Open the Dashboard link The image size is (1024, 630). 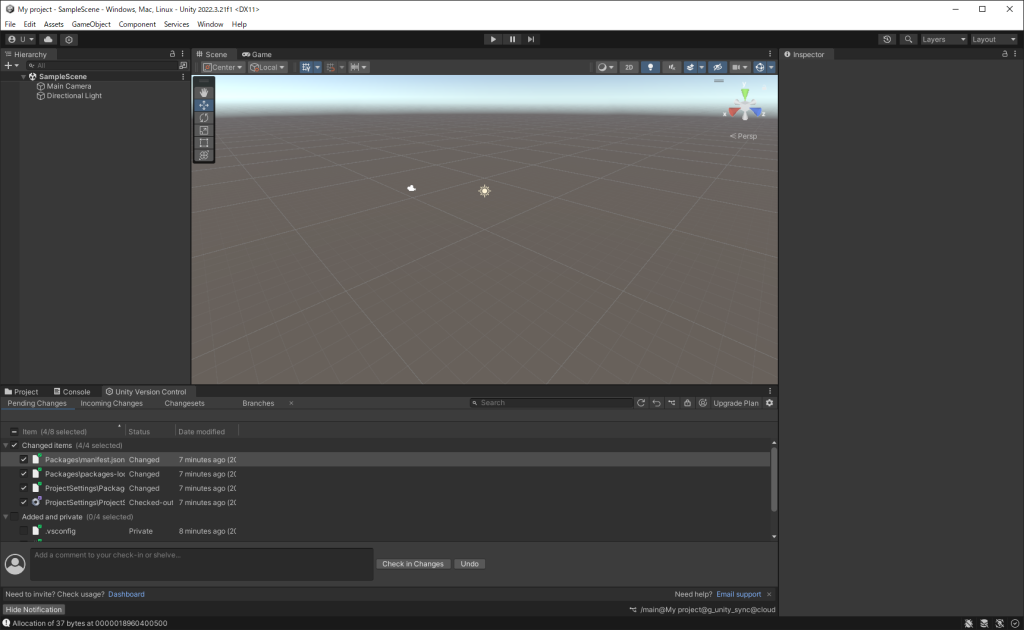pos(126,594)
